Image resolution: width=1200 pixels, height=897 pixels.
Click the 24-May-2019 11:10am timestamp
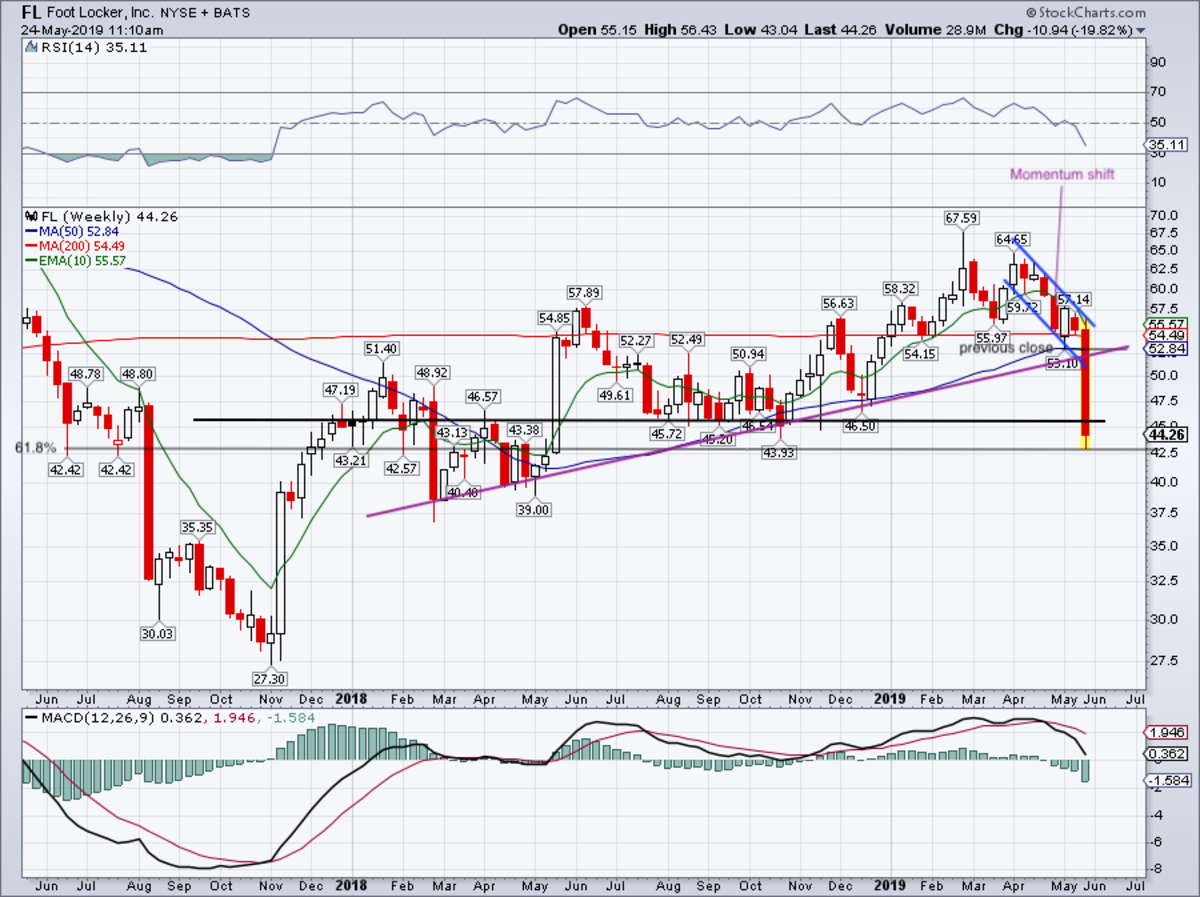click(x=92, y=30)
